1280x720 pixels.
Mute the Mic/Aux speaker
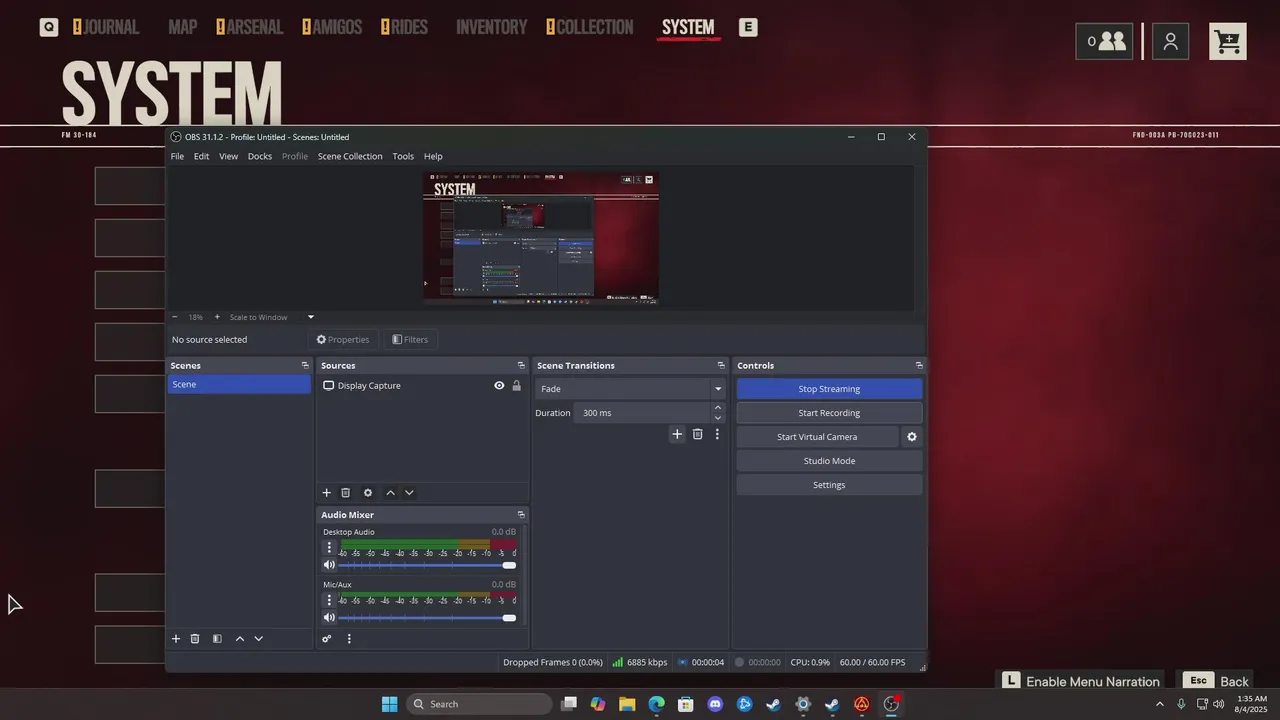[329, 618]
